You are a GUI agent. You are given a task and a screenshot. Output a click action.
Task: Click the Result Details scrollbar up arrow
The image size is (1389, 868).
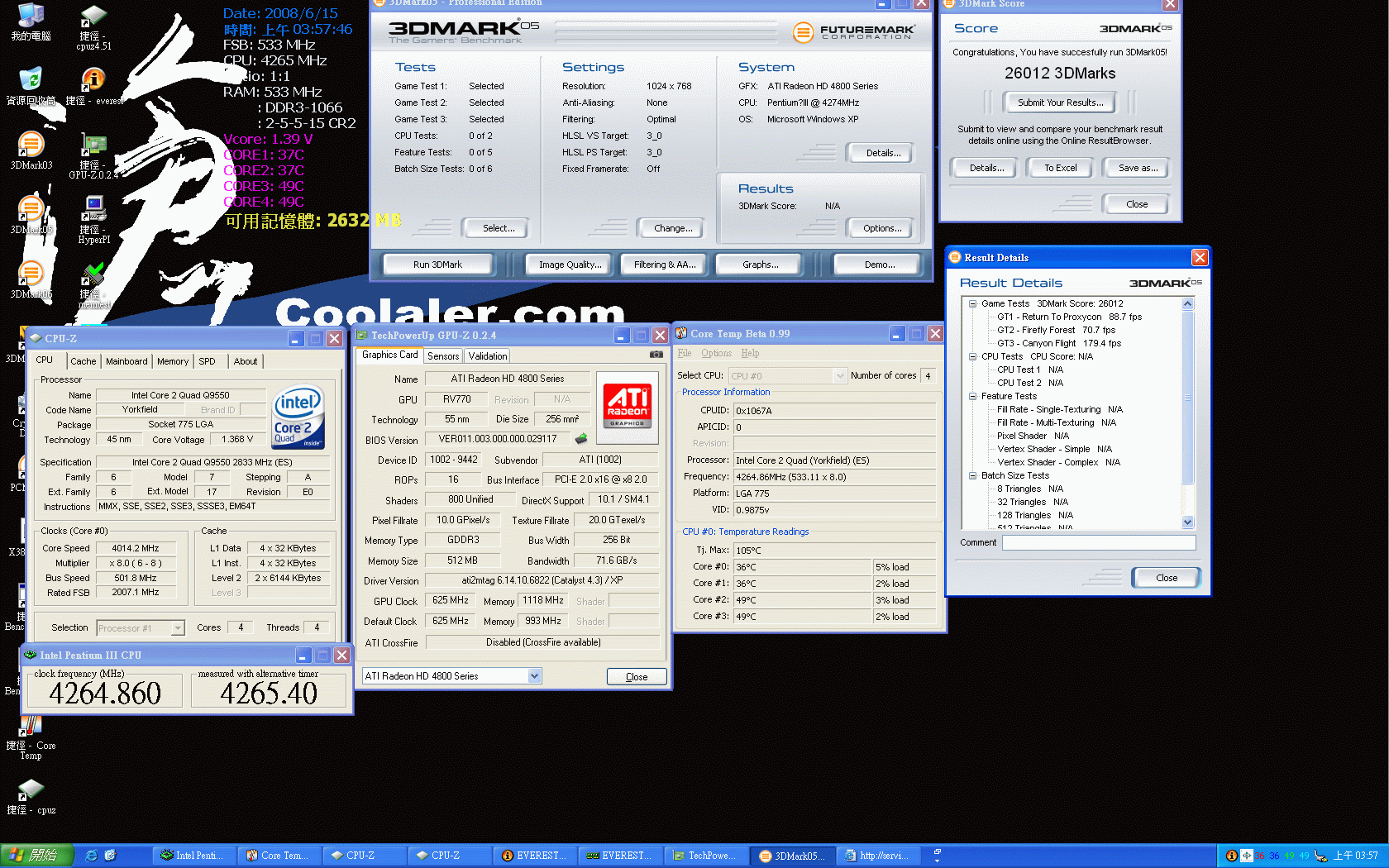click(1188, 303)
